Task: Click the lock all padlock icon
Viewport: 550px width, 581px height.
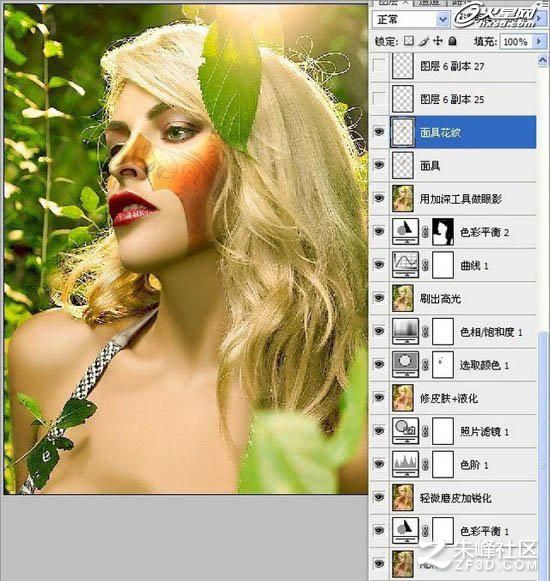Action: (x=453, y=41)
